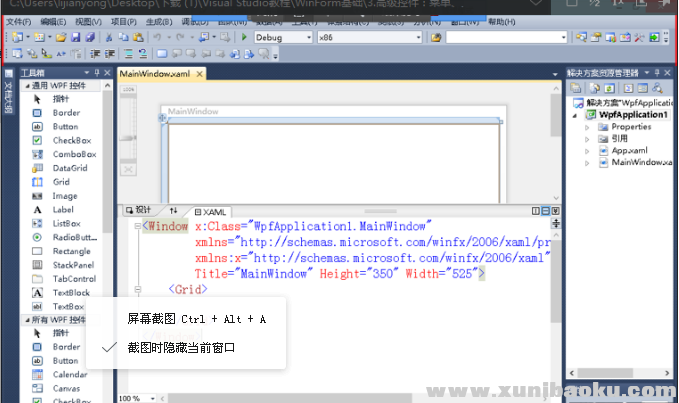Click 屏幕截图 Ctrl + Alt + A

pos(196,318)
